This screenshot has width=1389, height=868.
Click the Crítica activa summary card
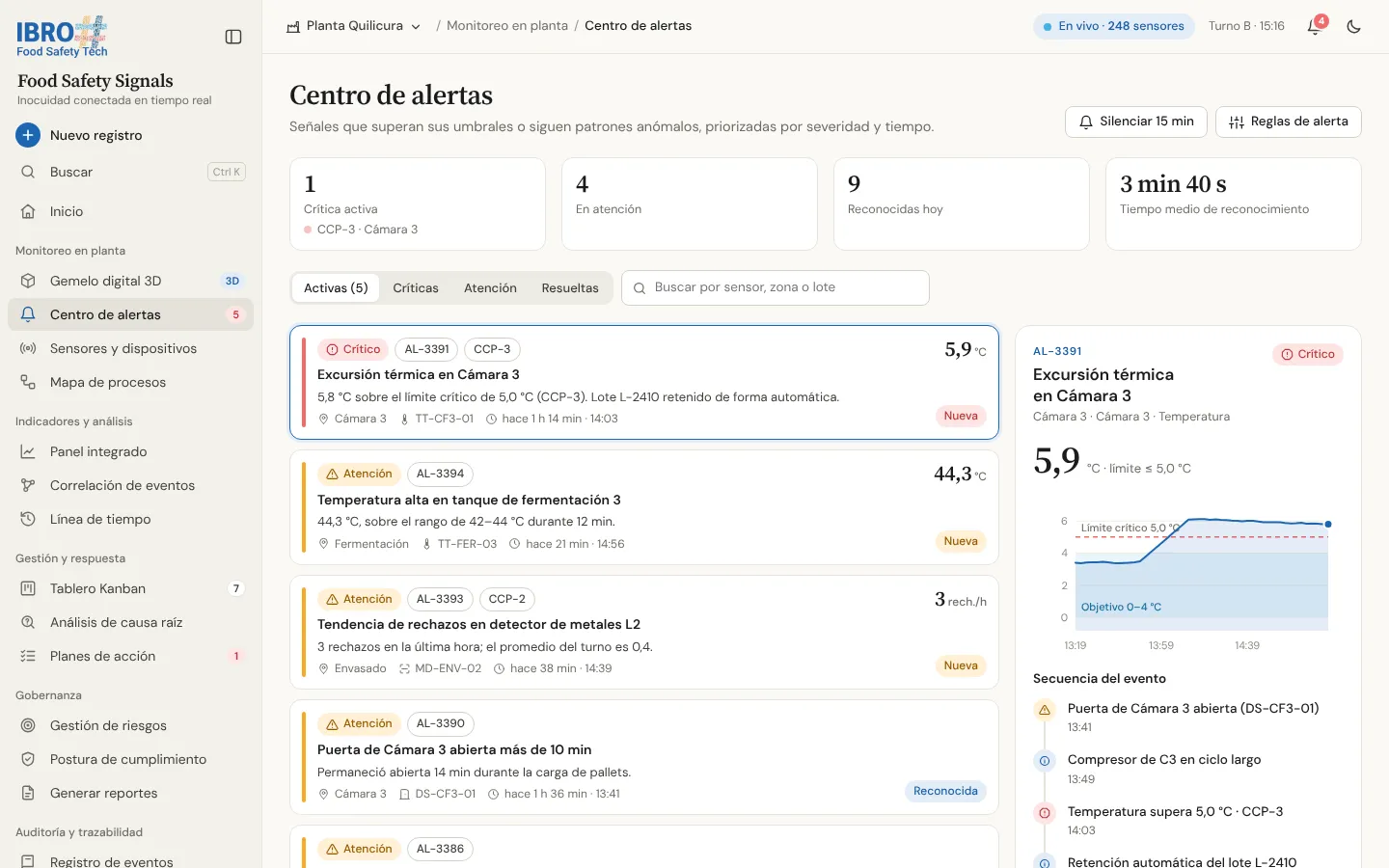coord(418,203)
